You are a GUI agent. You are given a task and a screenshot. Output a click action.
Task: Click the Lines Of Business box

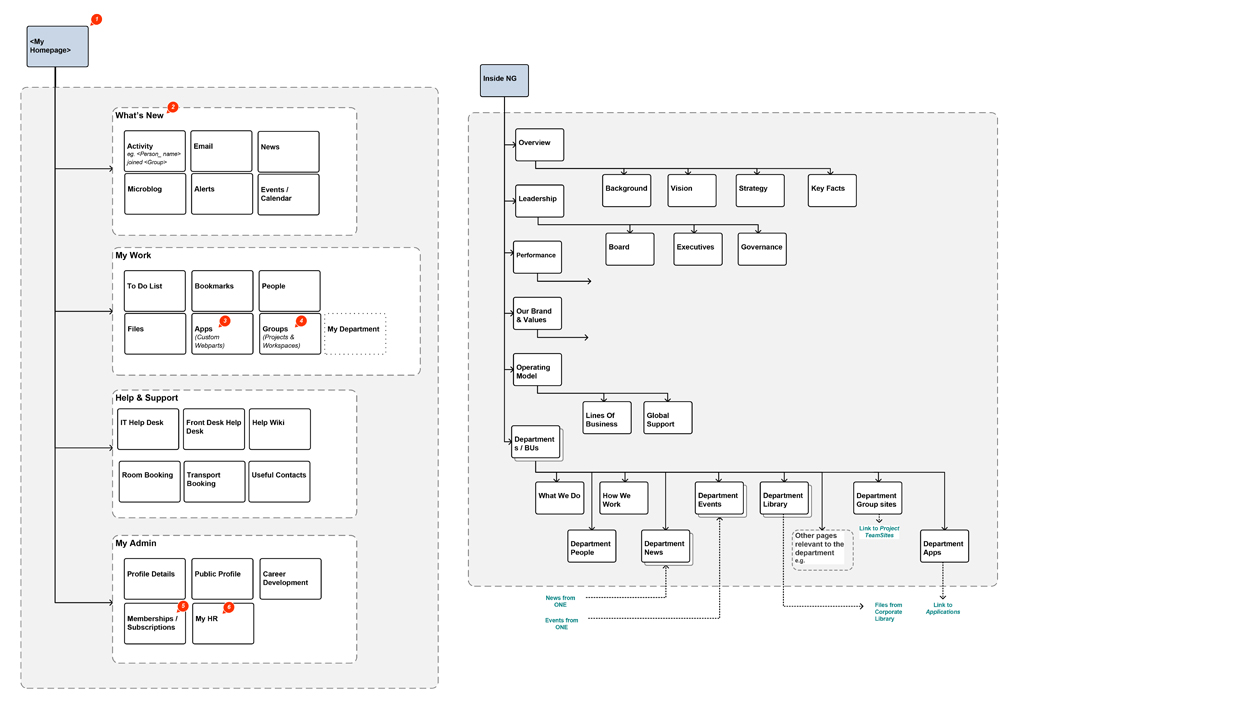point(607,418)
